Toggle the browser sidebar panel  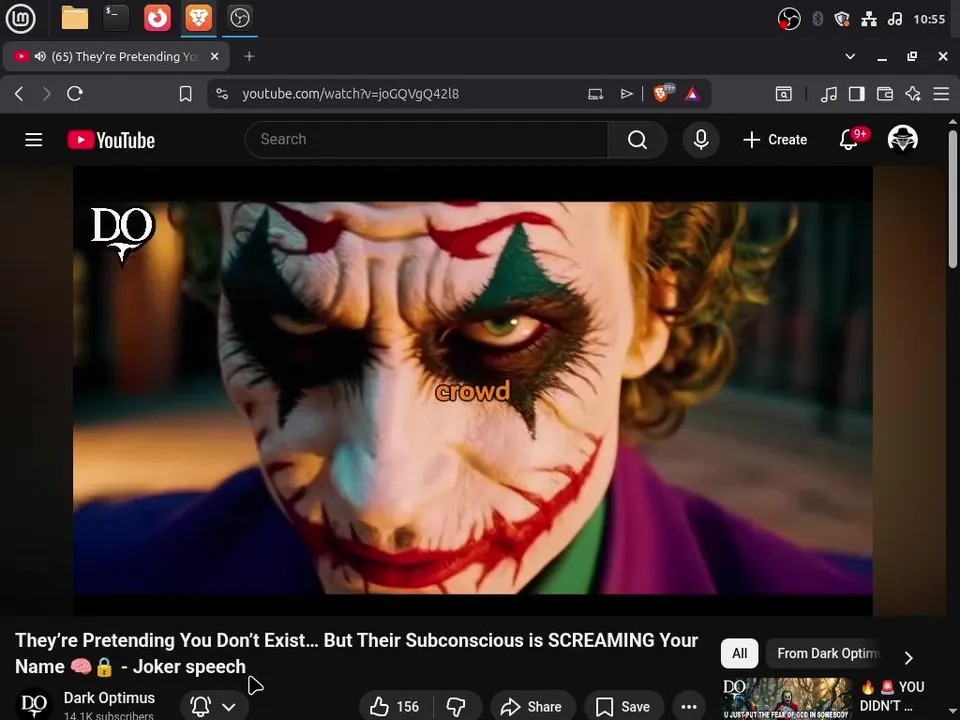click(857, 94)
